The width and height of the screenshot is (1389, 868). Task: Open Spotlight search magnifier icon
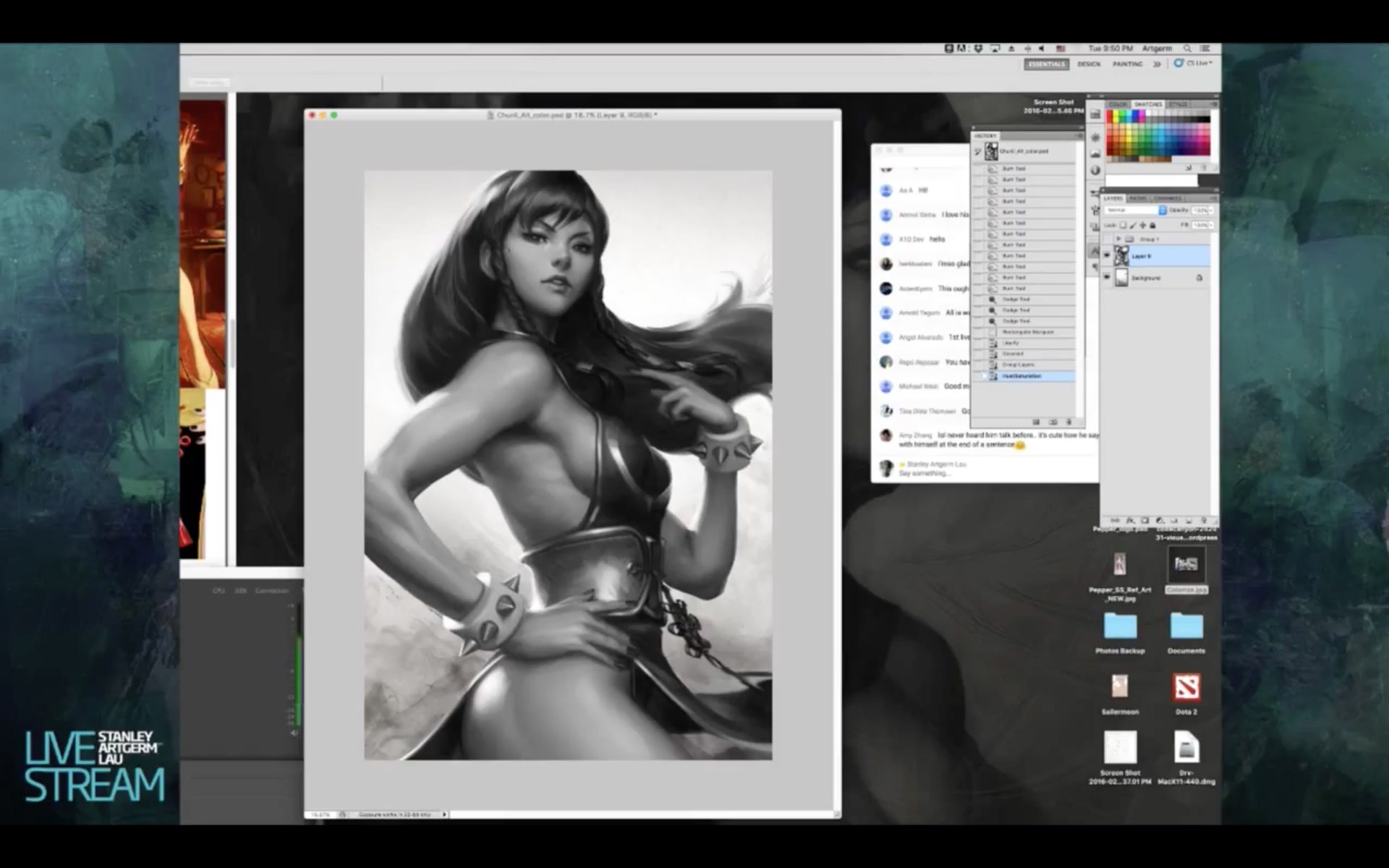pos(1187,48)
